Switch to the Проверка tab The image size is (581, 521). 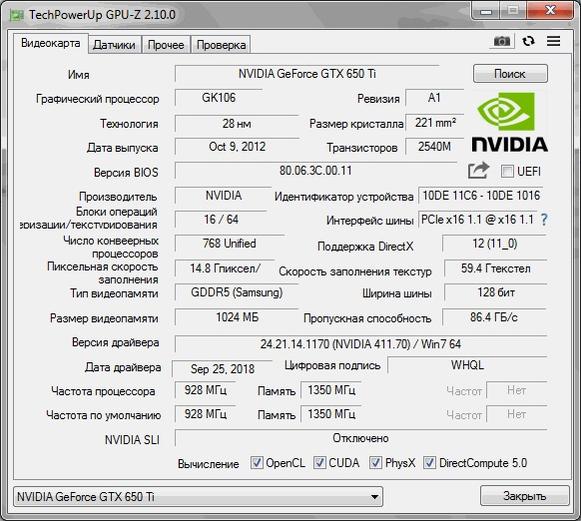[221, 45]
